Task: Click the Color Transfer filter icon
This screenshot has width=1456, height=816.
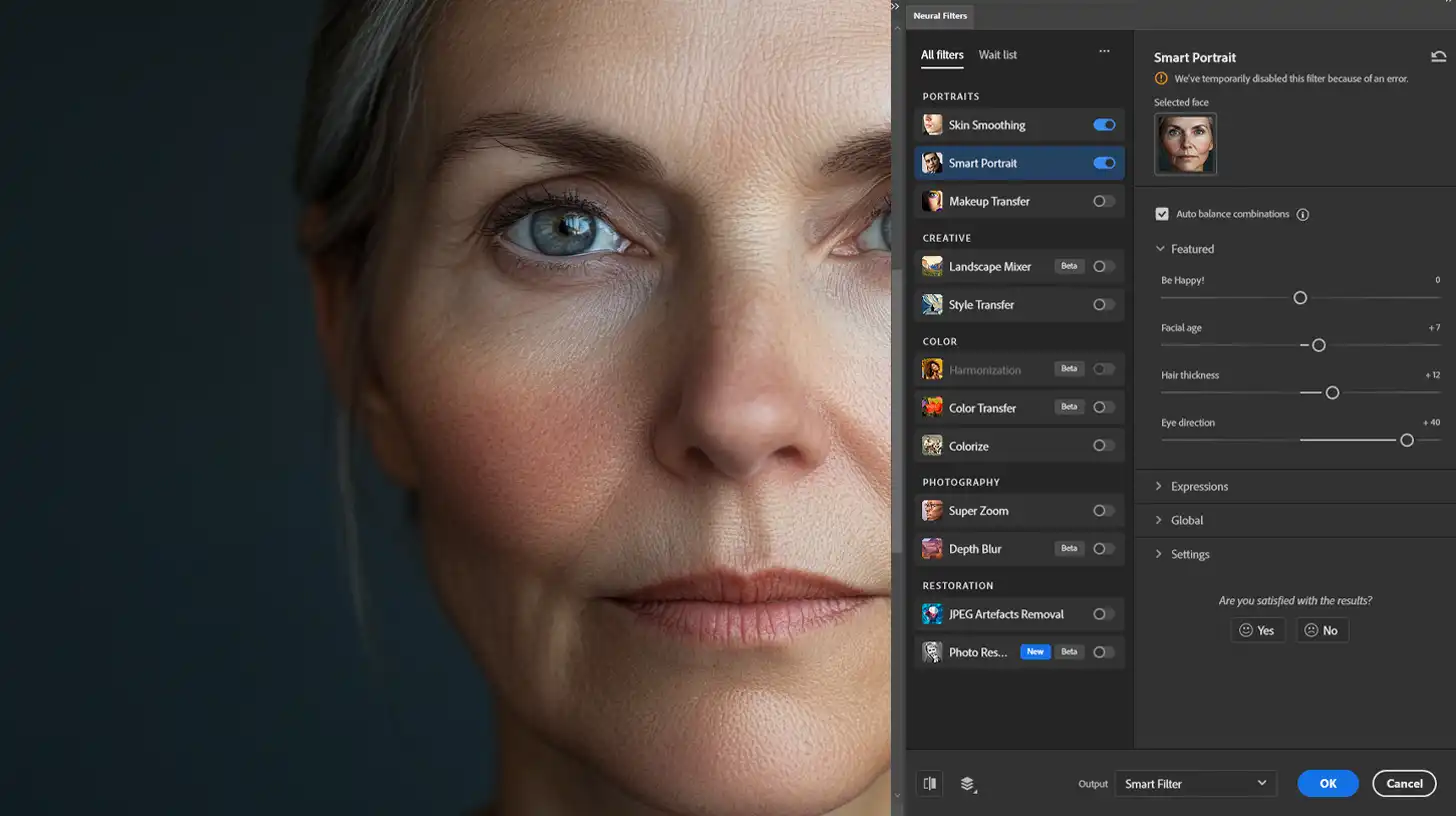Action: 932,408
